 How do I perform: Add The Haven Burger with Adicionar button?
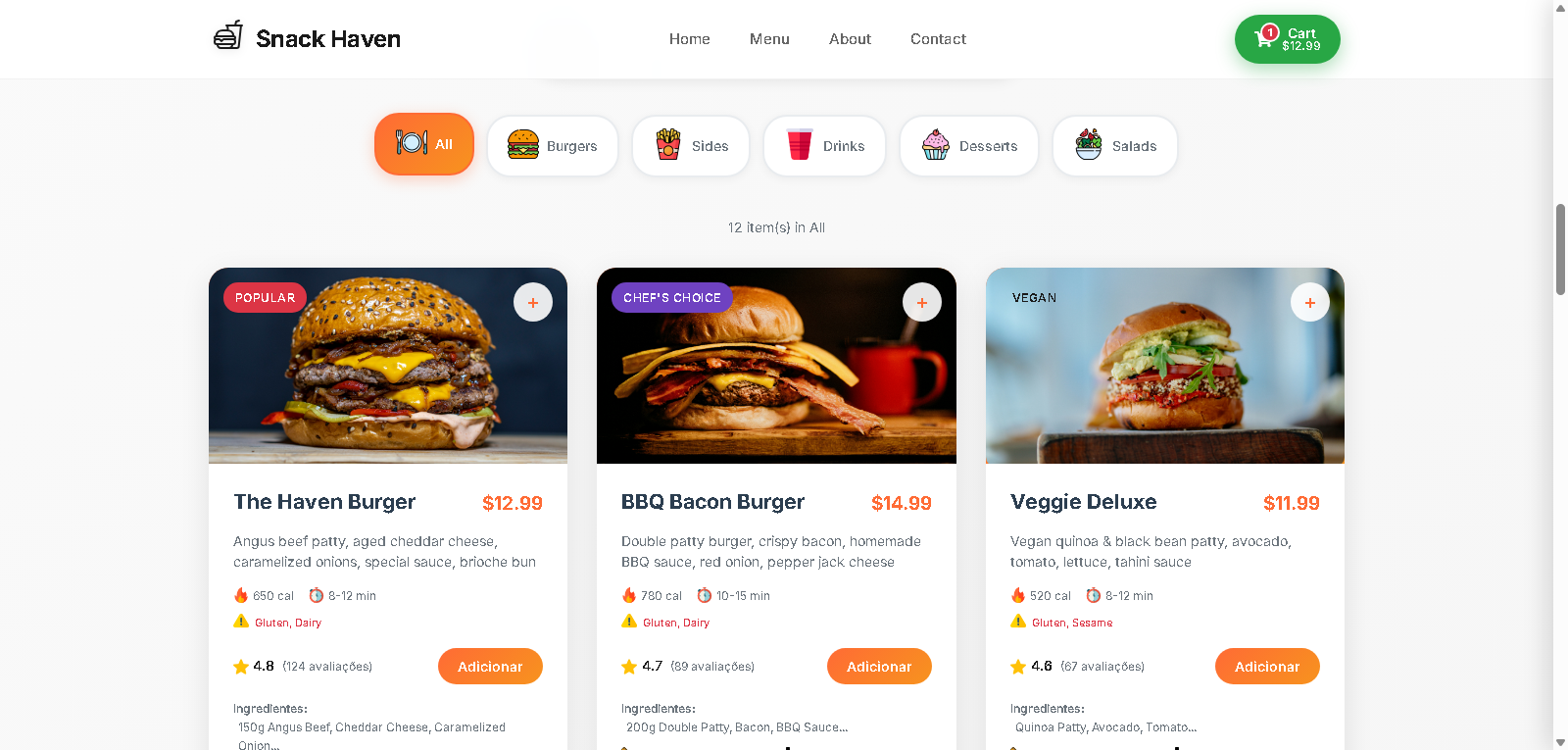(x=490, y=667)
